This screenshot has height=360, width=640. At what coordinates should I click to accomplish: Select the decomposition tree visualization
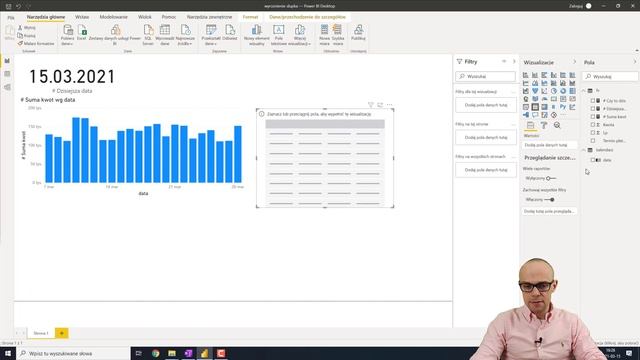526,115
